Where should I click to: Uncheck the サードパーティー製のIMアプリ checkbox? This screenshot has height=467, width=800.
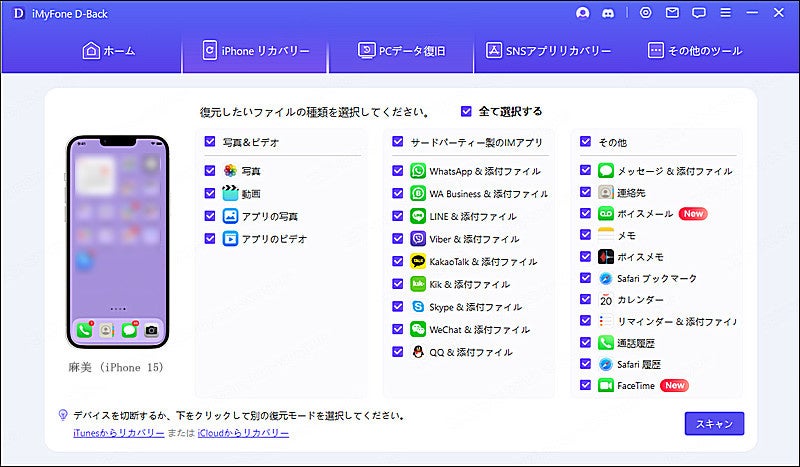397,141
